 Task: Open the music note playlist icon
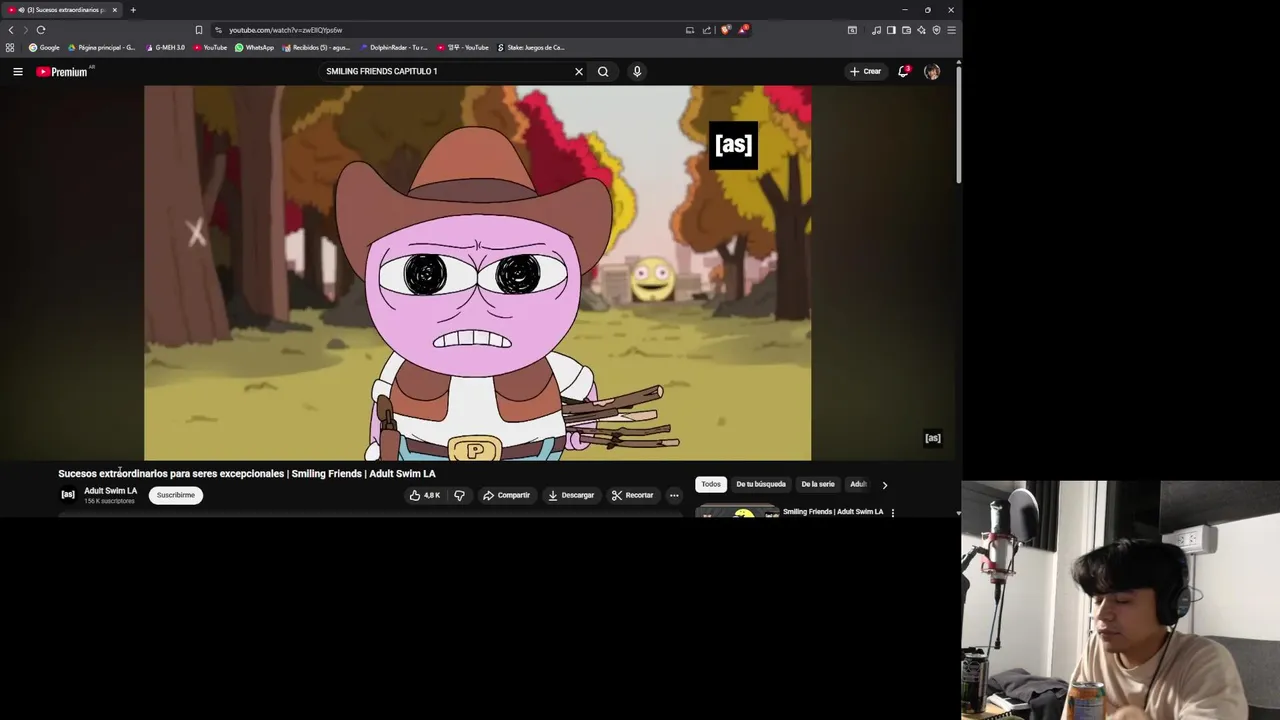[x=877, y=30]
